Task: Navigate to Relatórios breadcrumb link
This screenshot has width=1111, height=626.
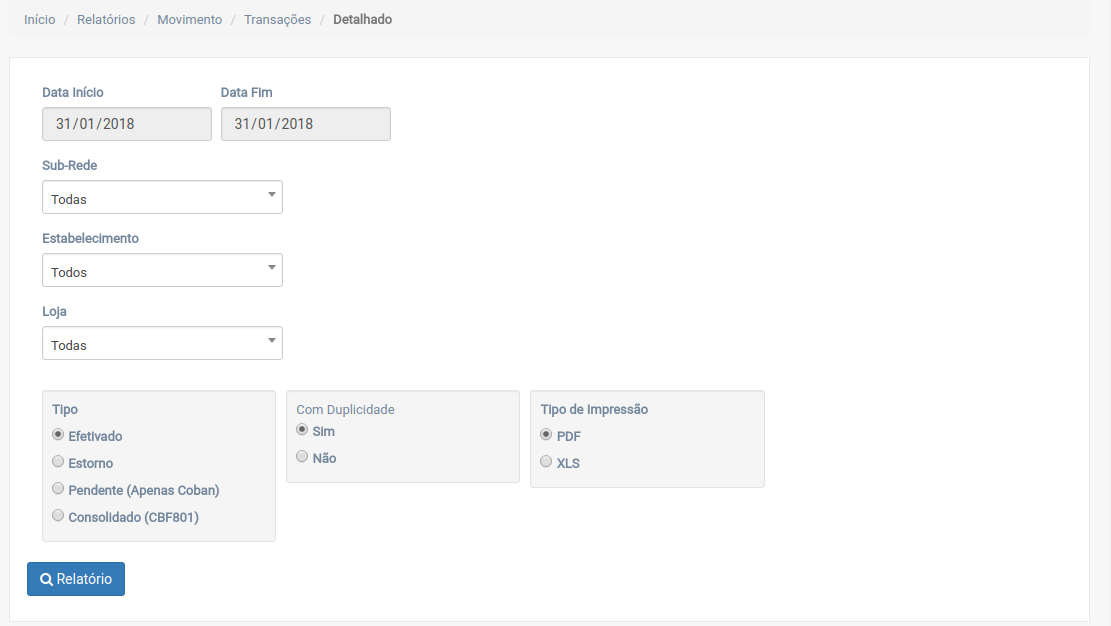Action: pyautogui.click(x=106, y=20)
